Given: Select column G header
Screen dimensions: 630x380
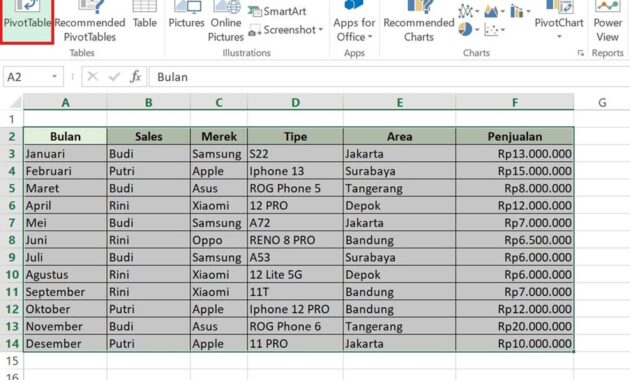Looking at the screenshot, I should click(602, 102).
